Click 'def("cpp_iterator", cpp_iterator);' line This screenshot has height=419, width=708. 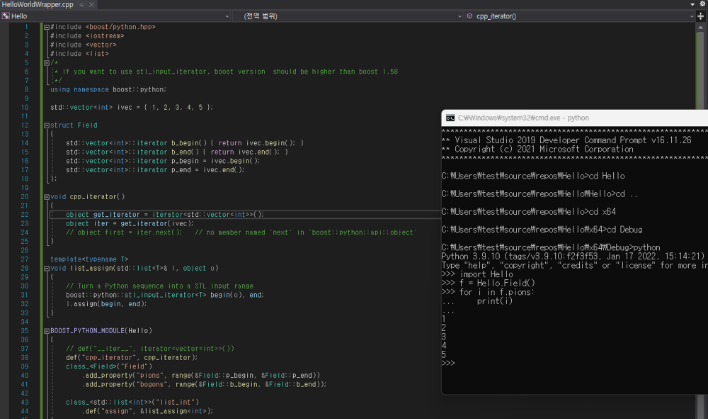pos(132,358)
